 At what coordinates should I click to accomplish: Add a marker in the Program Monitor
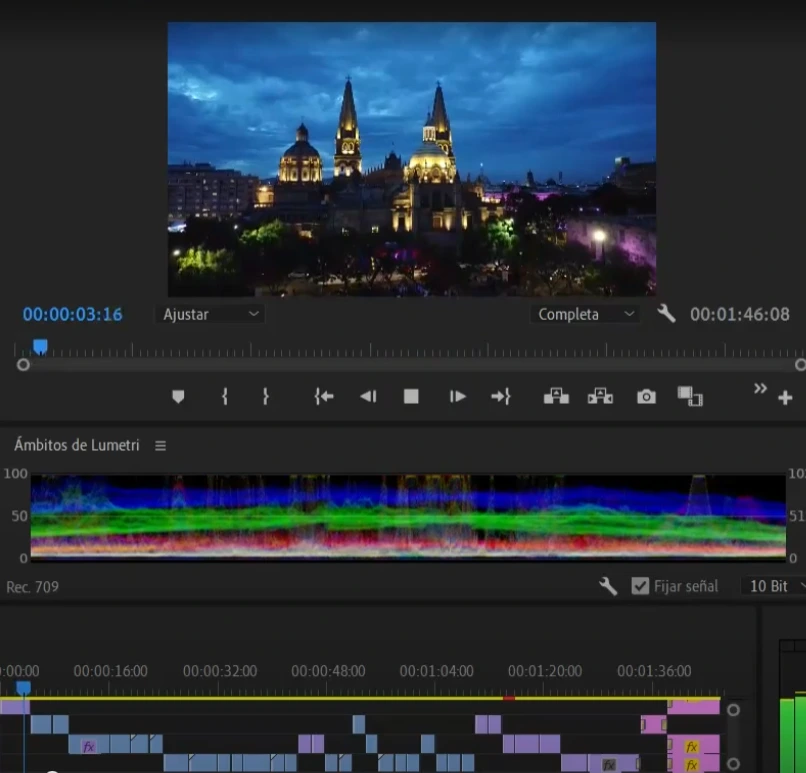pyautogui.click(x=178, y=397)
